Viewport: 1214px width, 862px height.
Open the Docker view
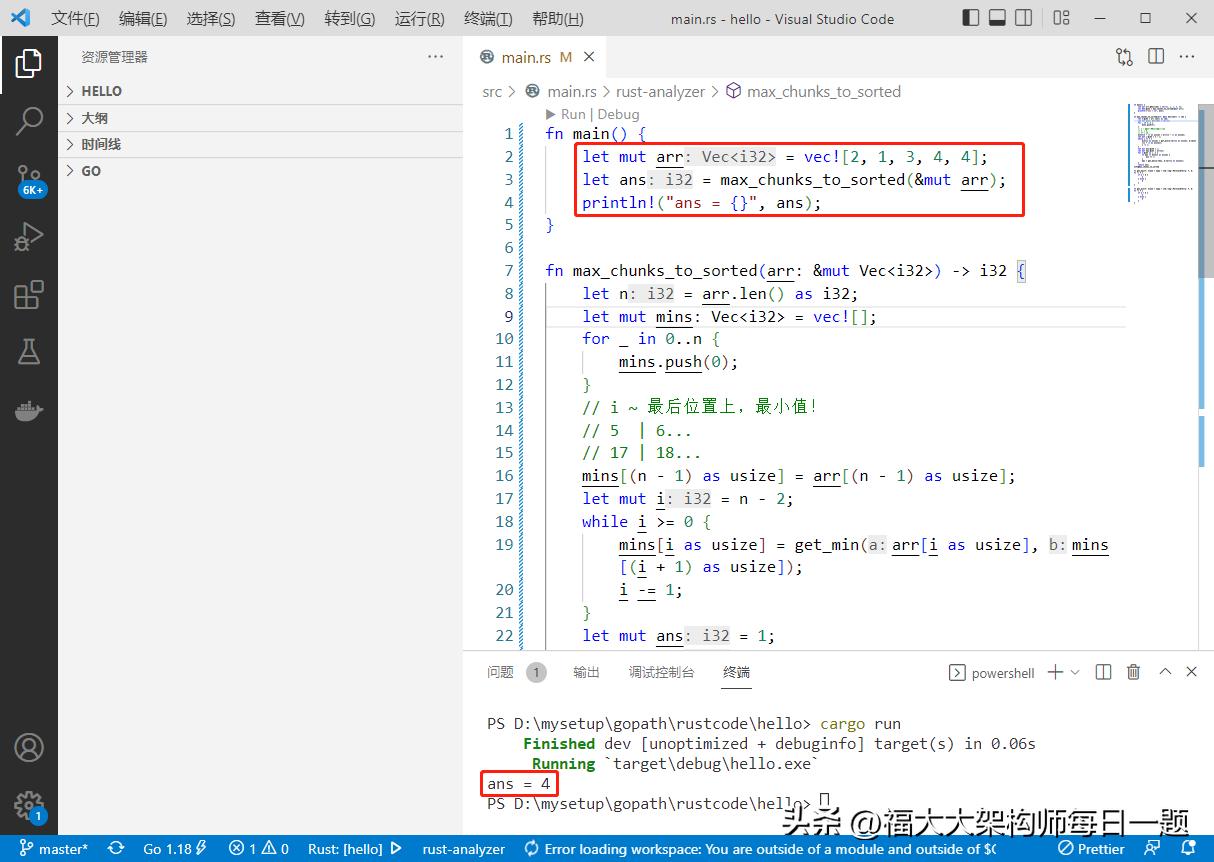click(x=29, y=410)
